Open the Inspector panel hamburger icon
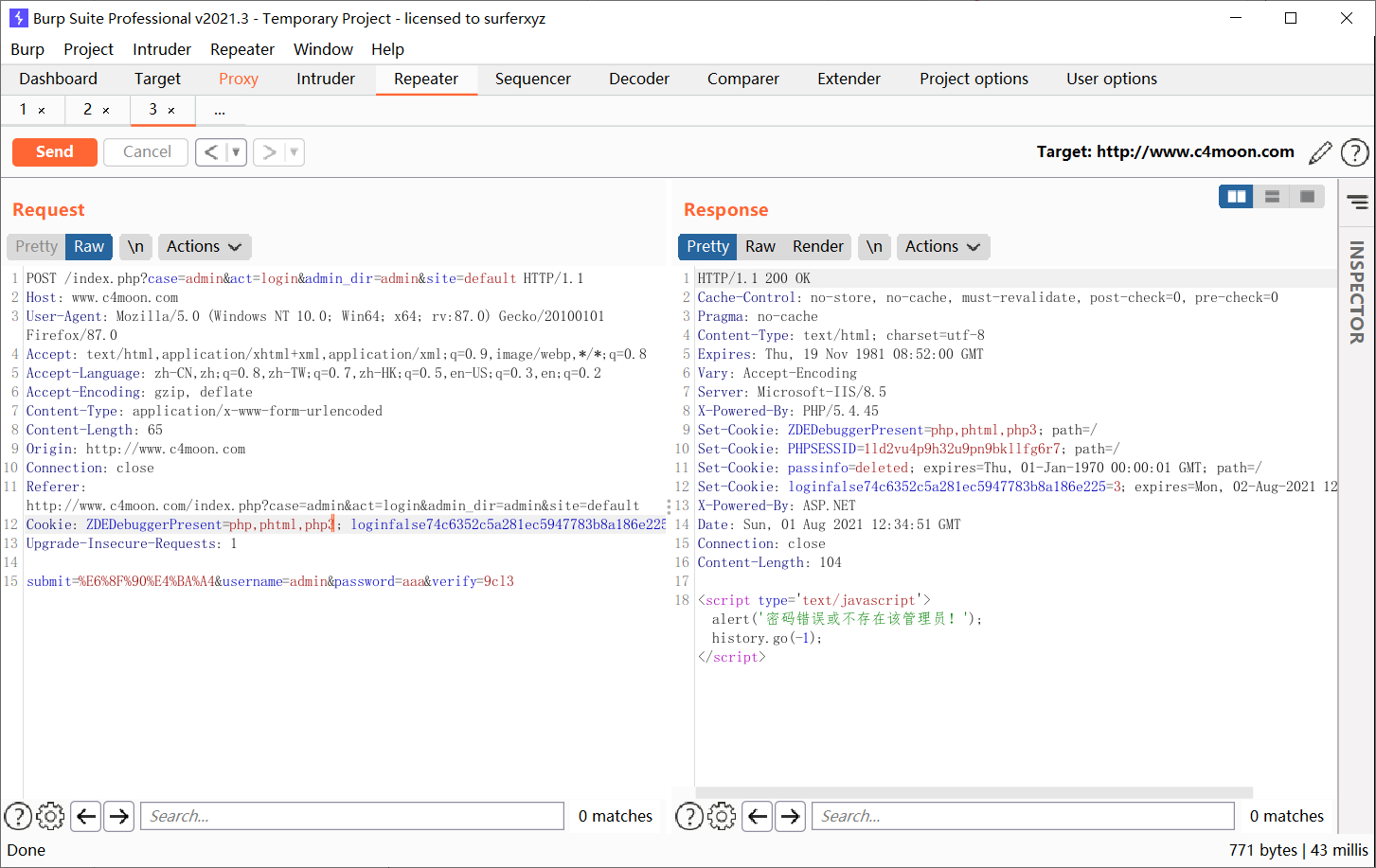Image resolution: width=1376 pixels, height=868 pixels. [x=1358, y=202]
